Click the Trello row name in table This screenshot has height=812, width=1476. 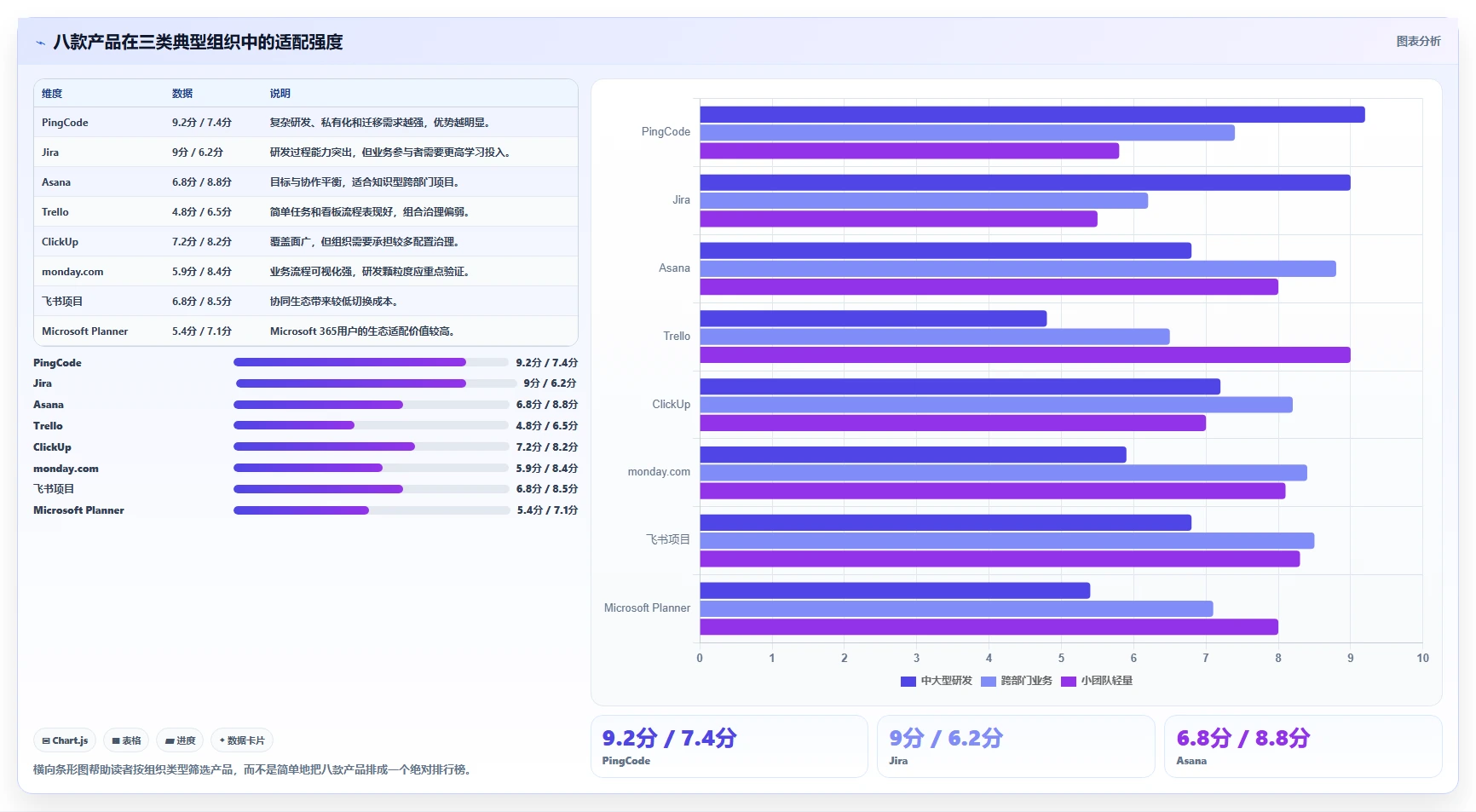click(55, 212)
